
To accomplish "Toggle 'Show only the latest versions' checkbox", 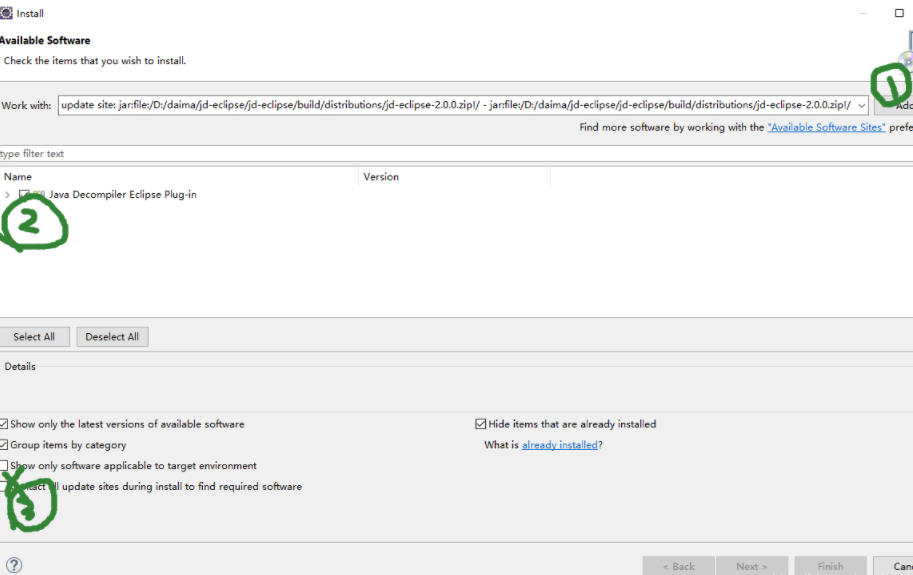I will pyautogui.click(x=5, y=424).
